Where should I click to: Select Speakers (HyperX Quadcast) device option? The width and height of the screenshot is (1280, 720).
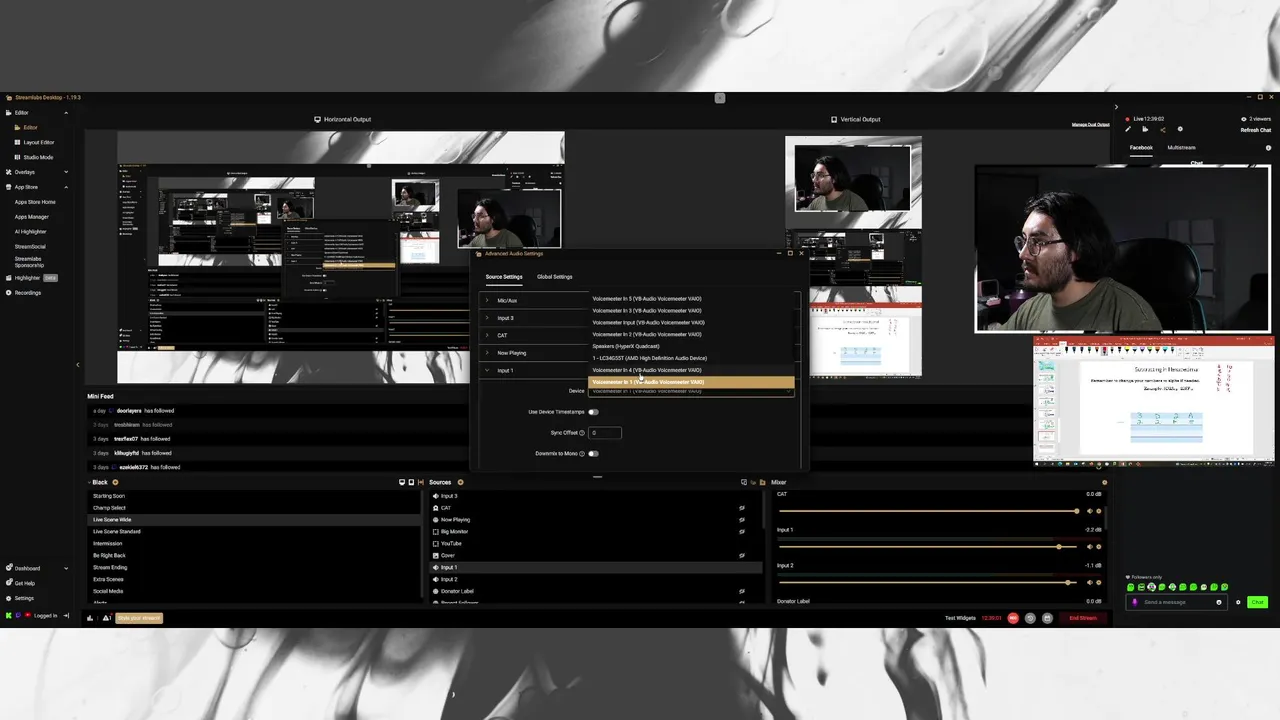point(692,346)
